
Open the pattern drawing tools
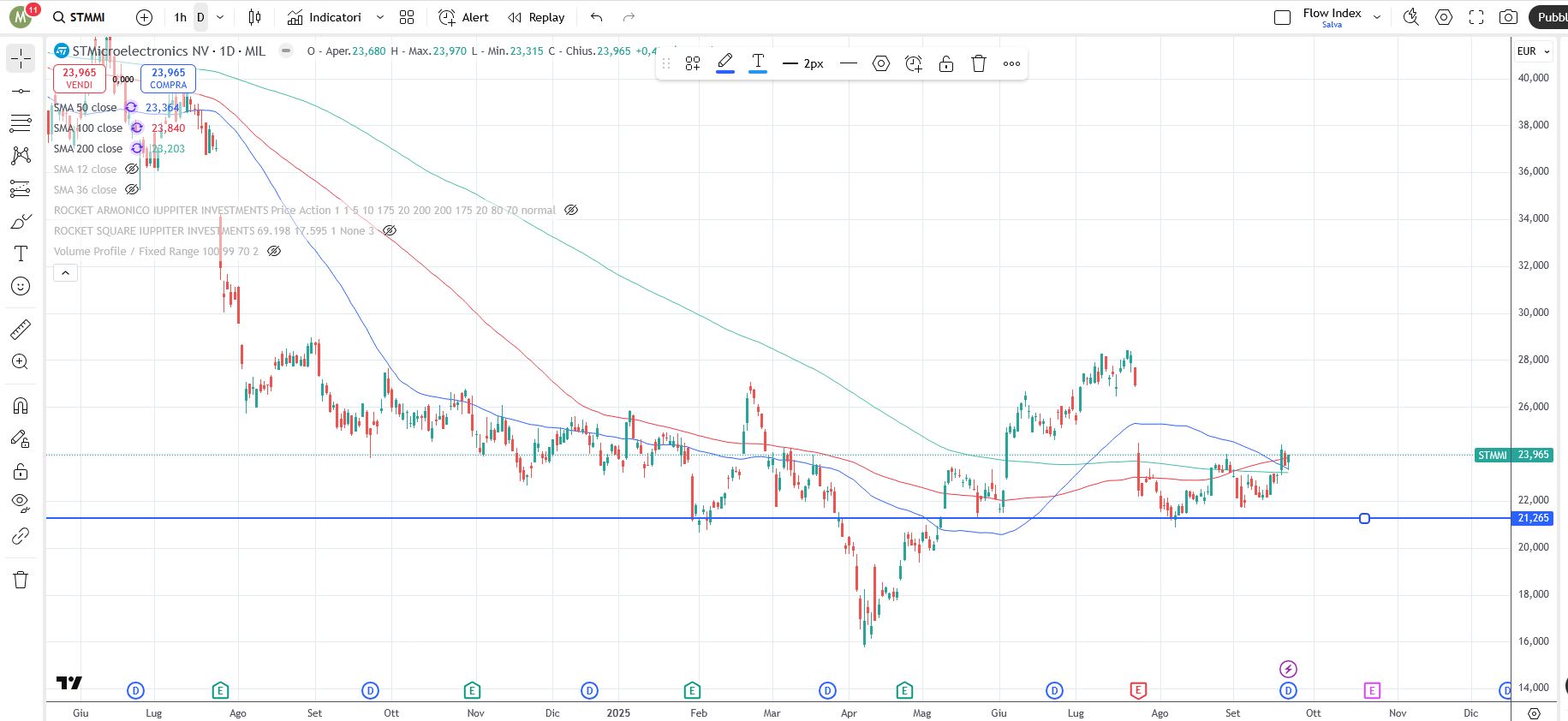(21, 156)
